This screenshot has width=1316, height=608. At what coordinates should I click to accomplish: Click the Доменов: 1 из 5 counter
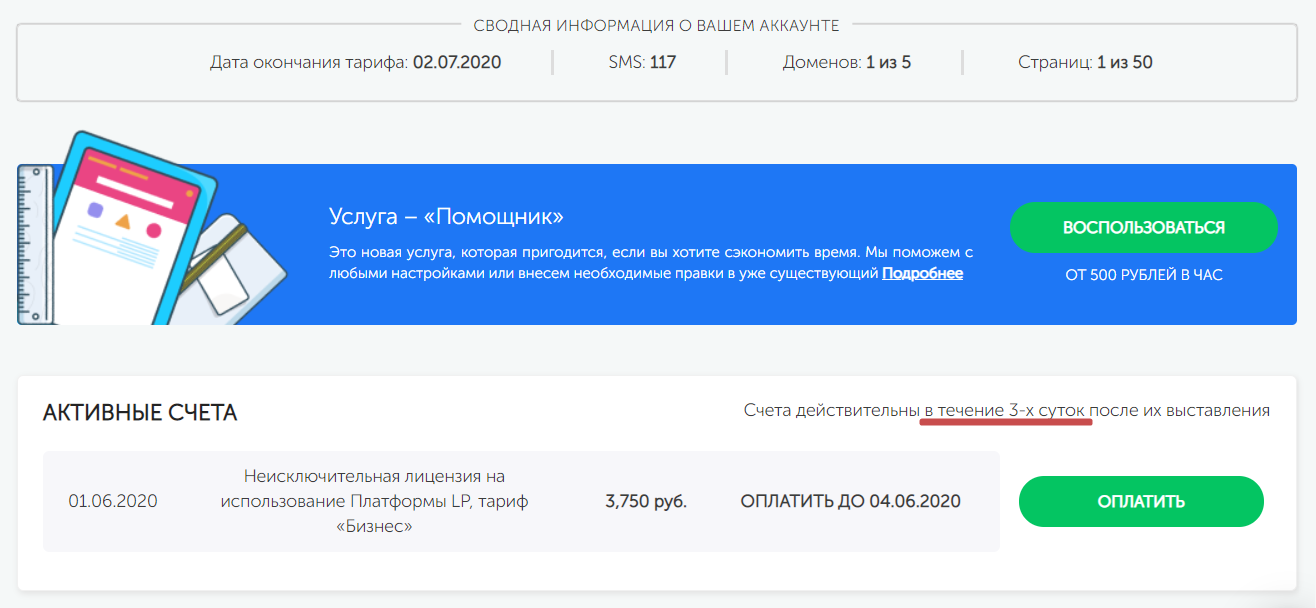pyautogui.click(x=846, y=62)
